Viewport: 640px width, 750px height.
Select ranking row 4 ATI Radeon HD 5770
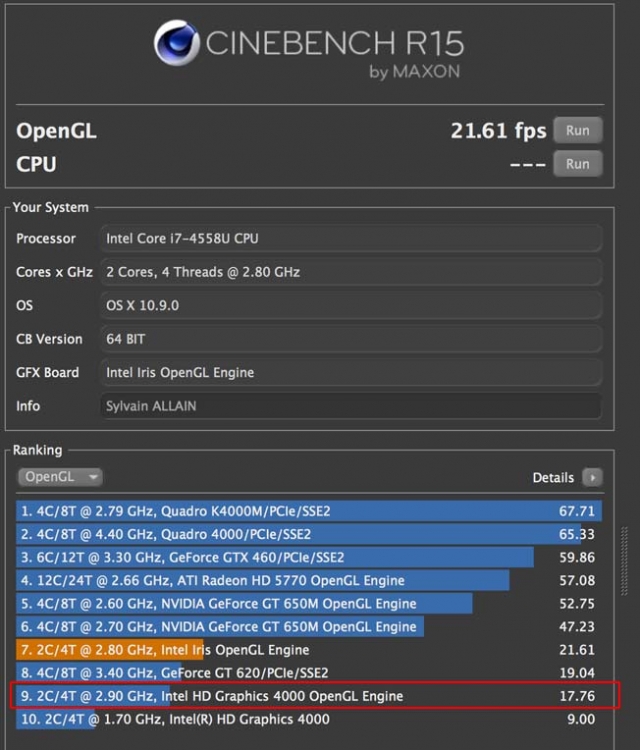click(x=309, y=580)
